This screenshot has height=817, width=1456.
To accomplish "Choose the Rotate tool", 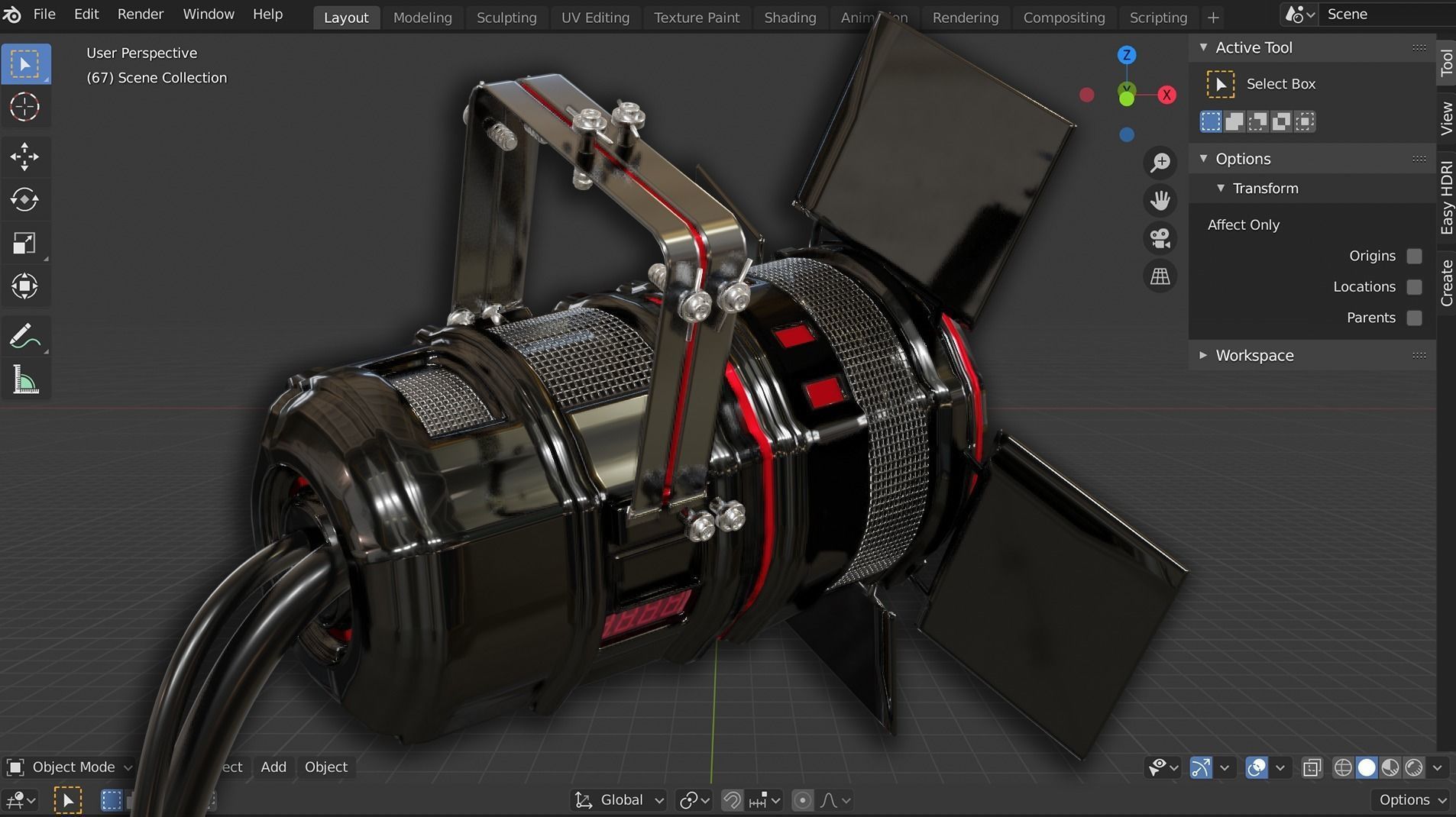I will pyautogui.click(x=25, y=200).
